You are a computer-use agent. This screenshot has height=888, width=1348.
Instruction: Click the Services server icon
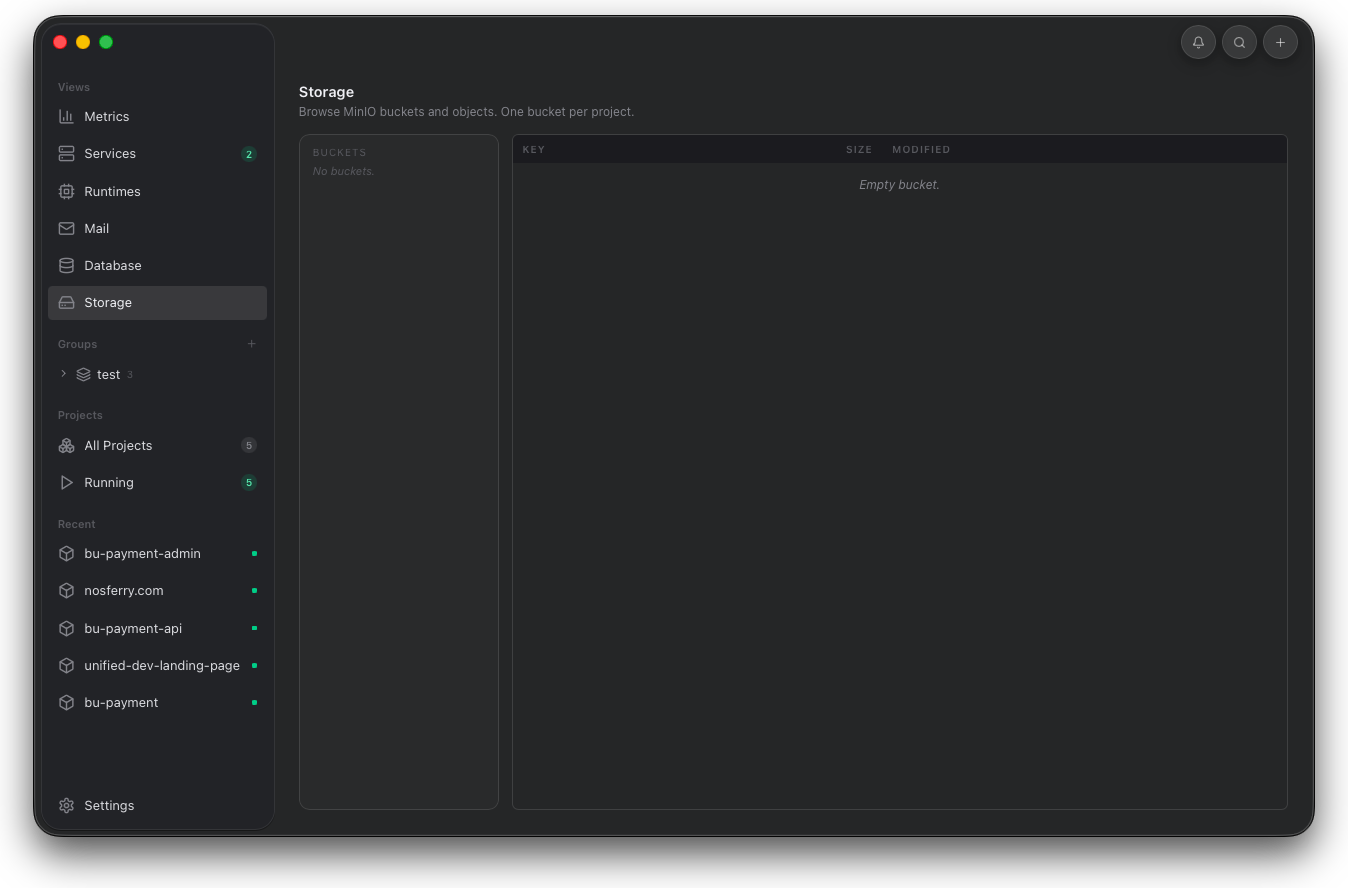tap(66, 153)
